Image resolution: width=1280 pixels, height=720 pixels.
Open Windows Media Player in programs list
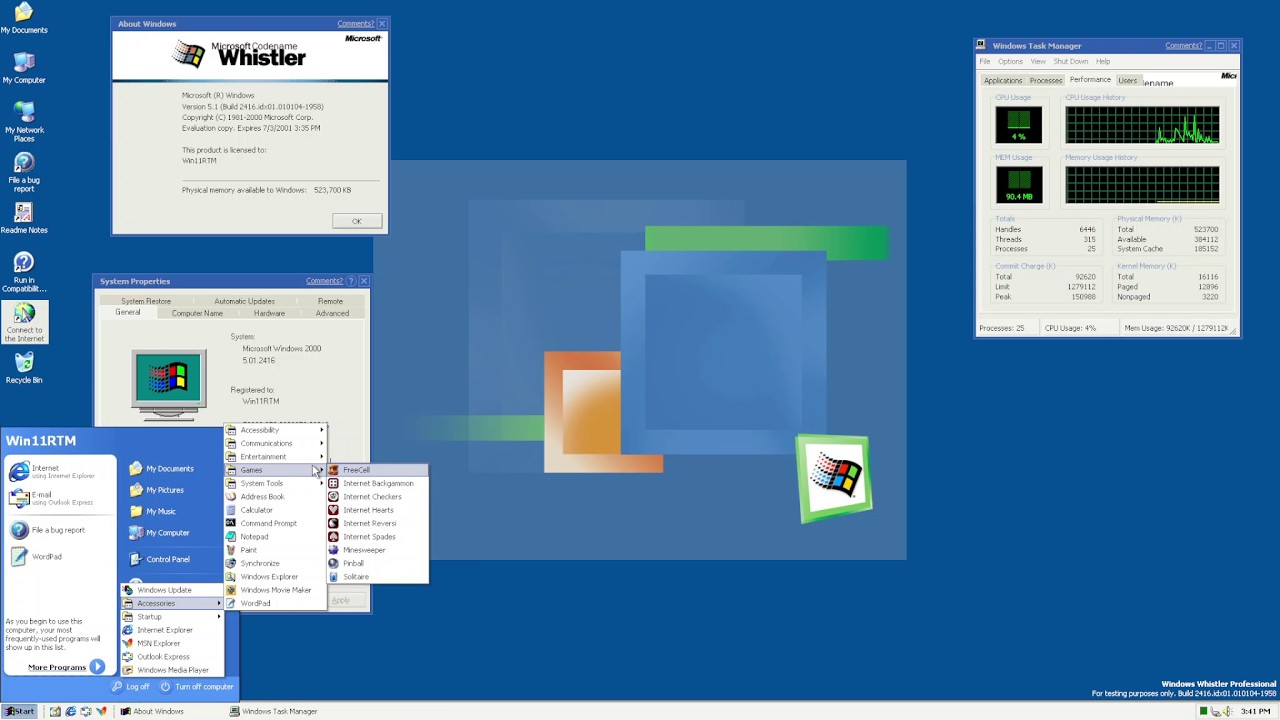coord(172,670)
